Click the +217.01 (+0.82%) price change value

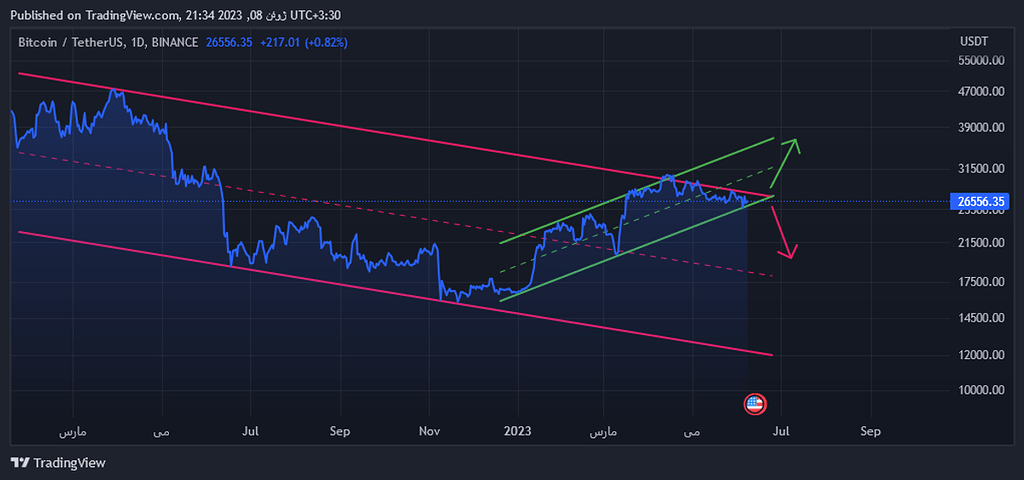click(303, 42)
